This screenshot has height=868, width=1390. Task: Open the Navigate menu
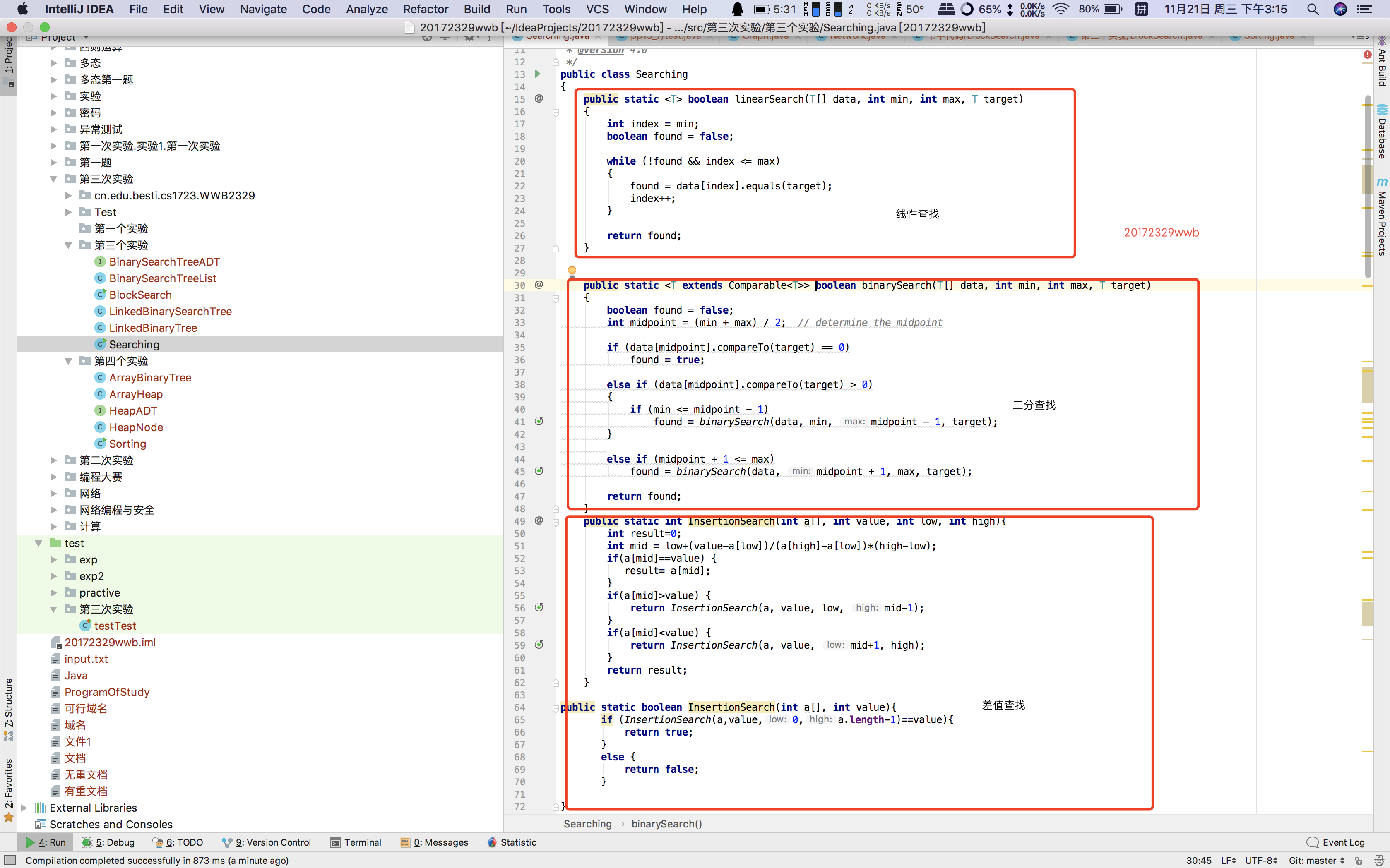click(x=263, y=9)
